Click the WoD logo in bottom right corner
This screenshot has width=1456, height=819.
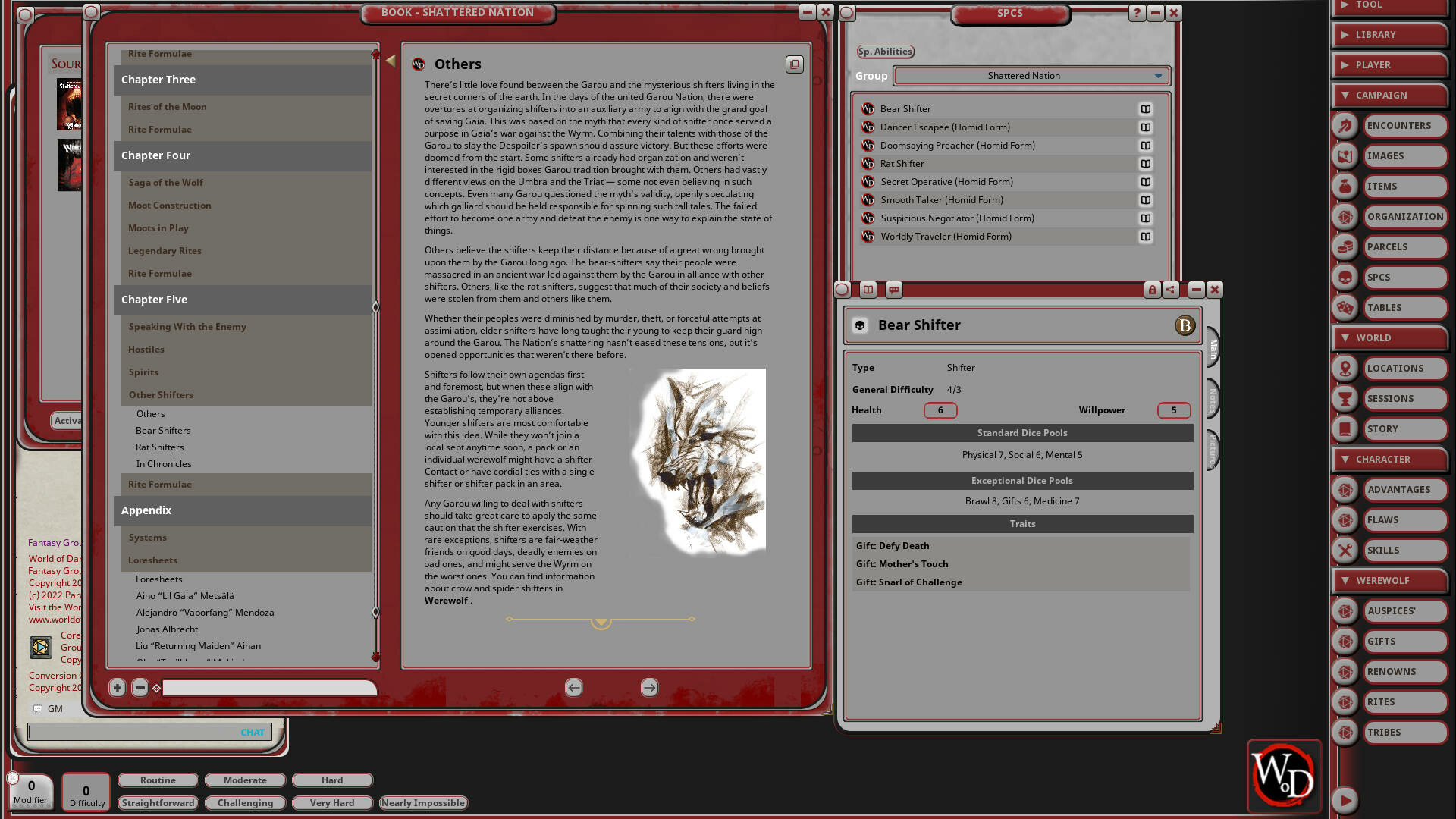1283,776
